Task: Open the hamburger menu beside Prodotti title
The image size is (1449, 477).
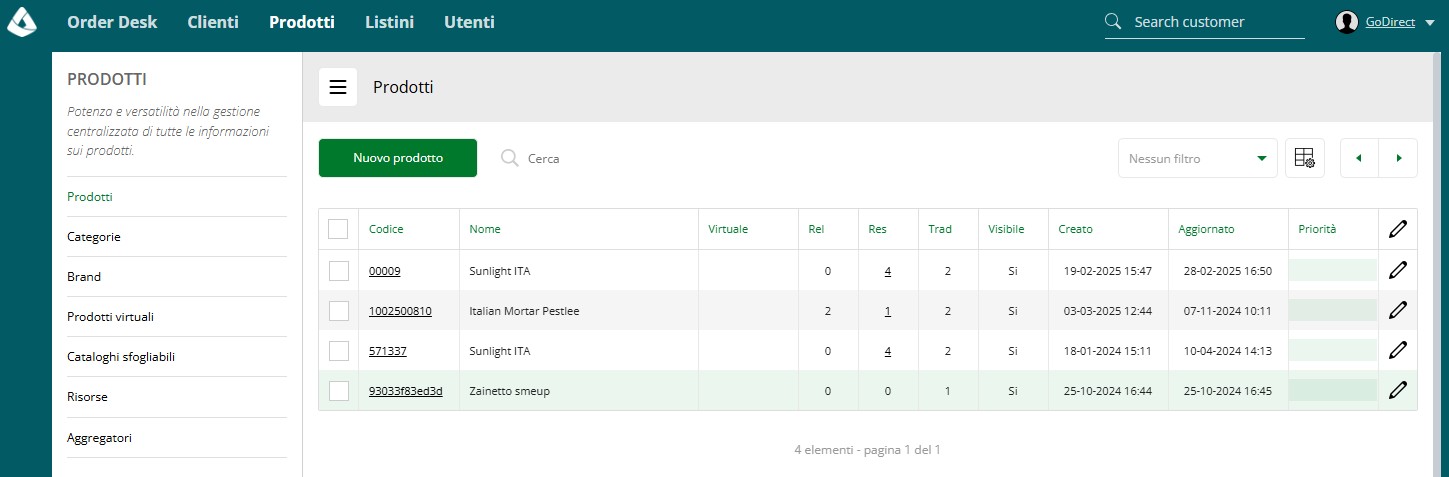Action: pyautogui.click(x=338, y=87)
